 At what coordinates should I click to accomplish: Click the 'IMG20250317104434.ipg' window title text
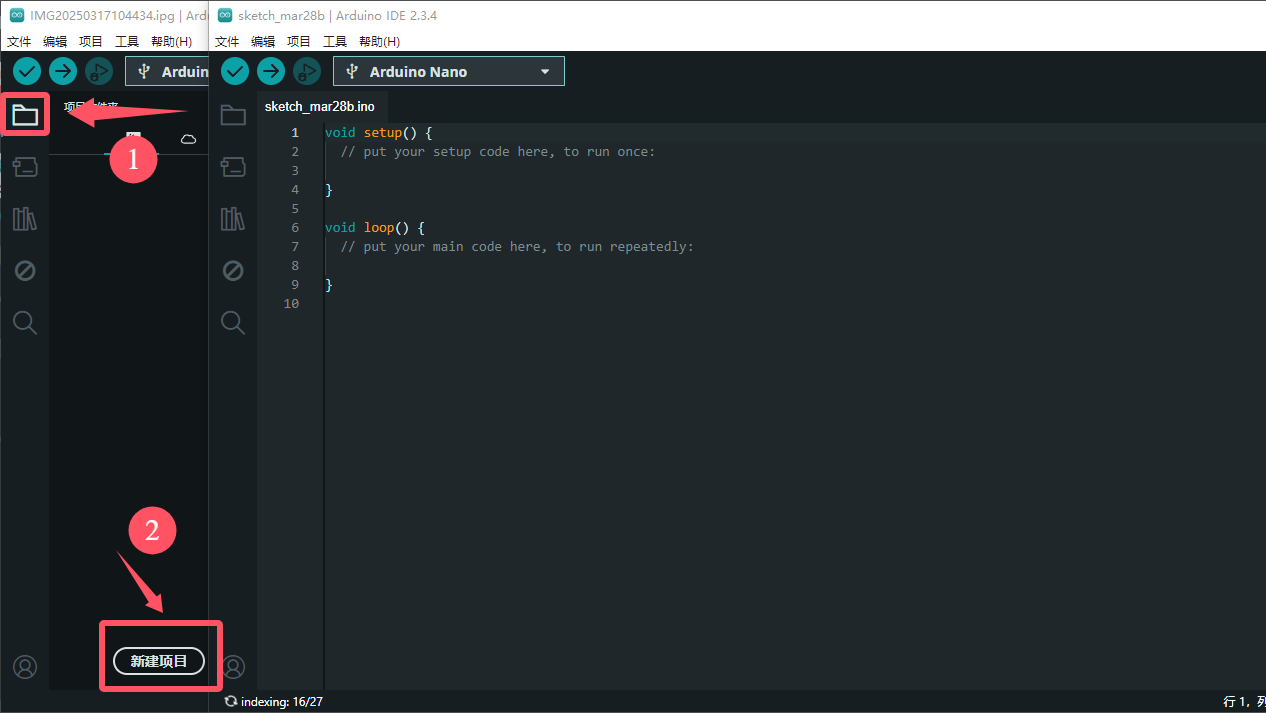tap(103, 16)
